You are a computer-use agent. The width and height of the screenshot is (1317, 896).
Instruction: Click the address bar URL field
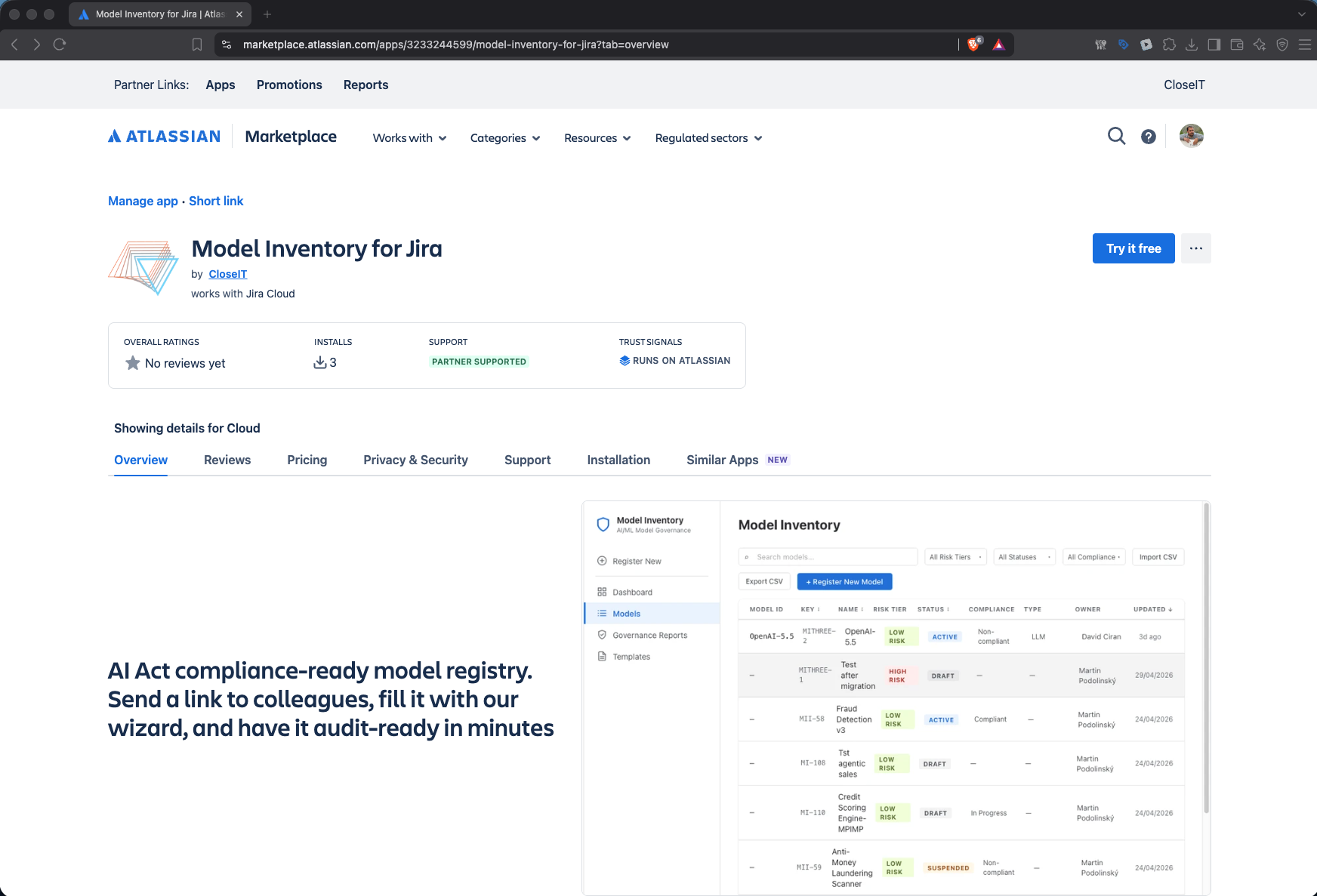point(589,45)
